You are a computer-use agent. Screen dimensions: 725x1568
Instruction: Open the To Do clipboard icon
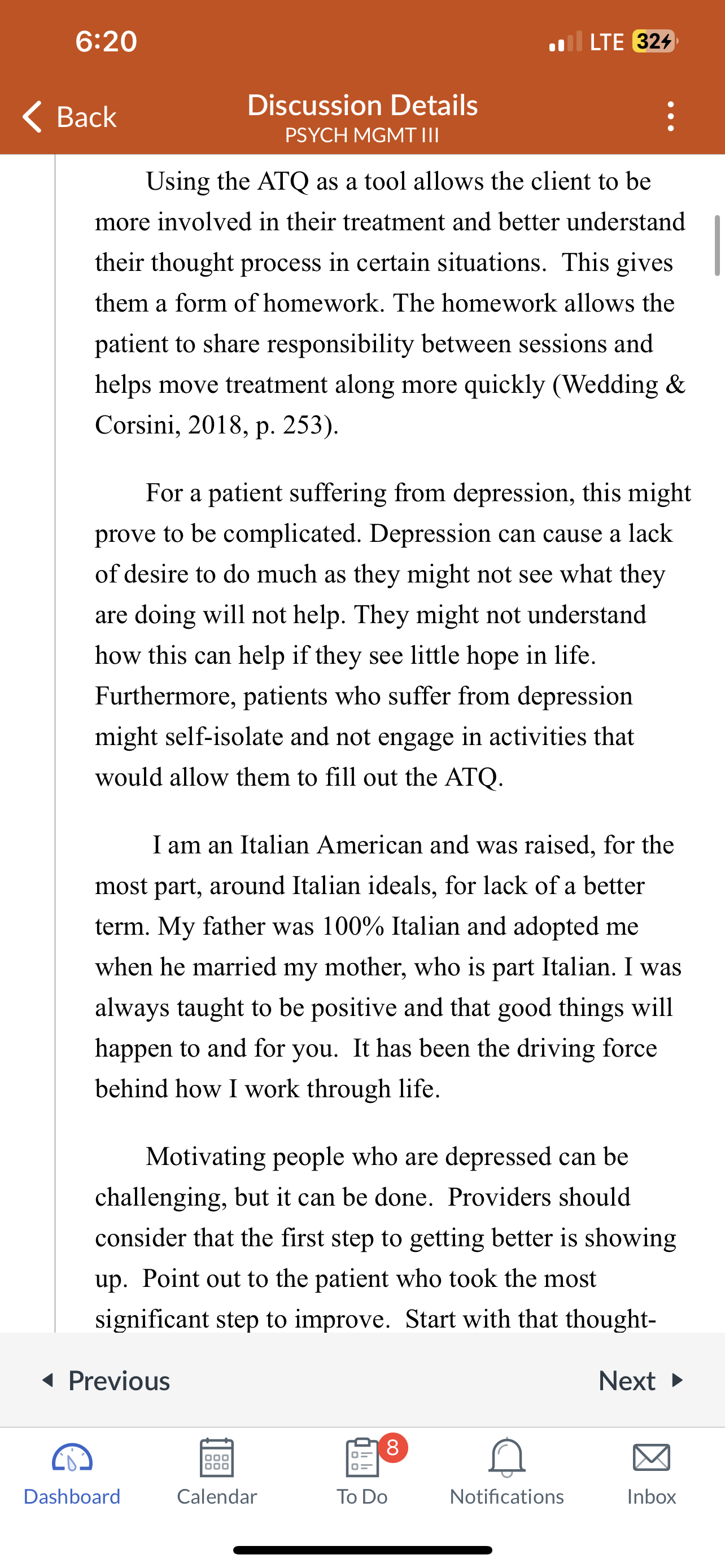tap(361, 1457)
